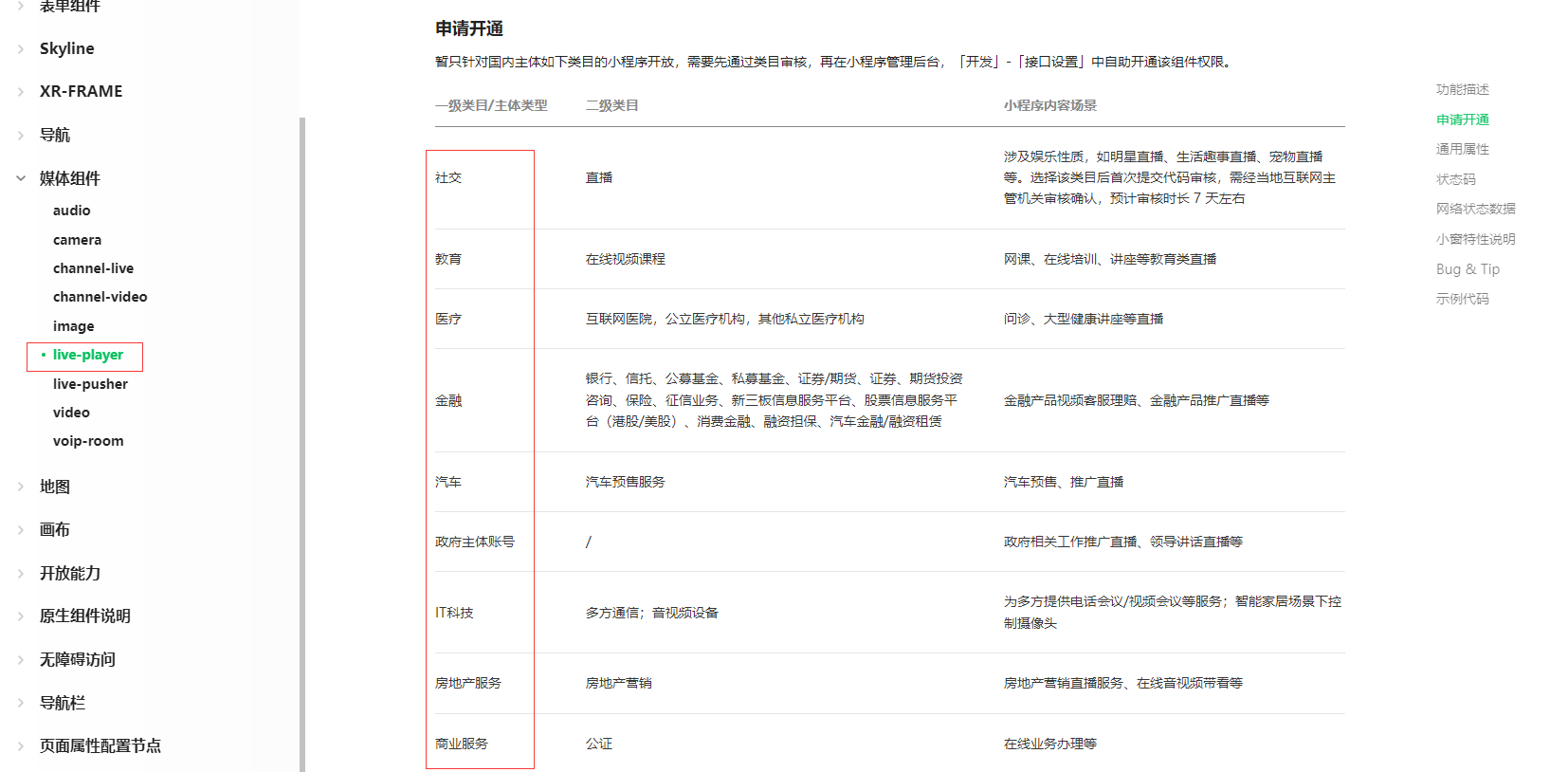Image resolution: width=1568 pixels, height=772 pixels.
Task: Open the channel-live component page
Action: [x=93, y=268]
